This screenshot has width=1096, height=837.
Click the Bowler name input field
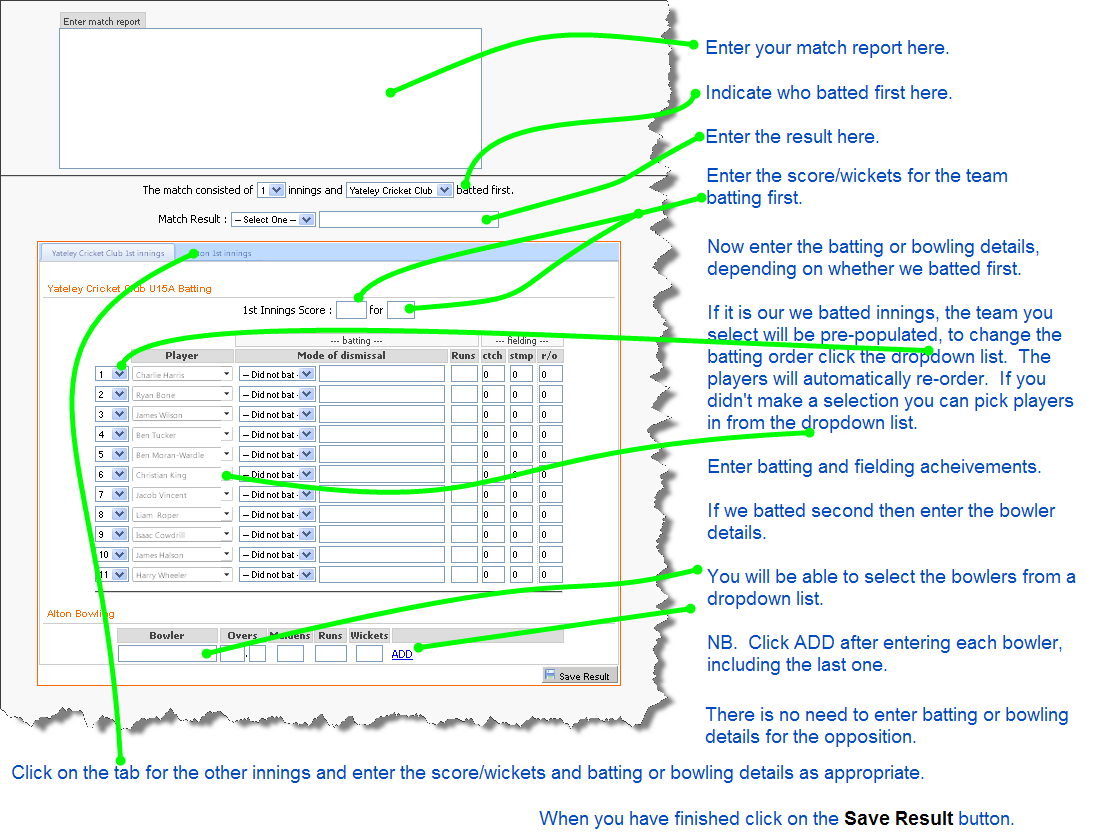[x=167, y=654]
